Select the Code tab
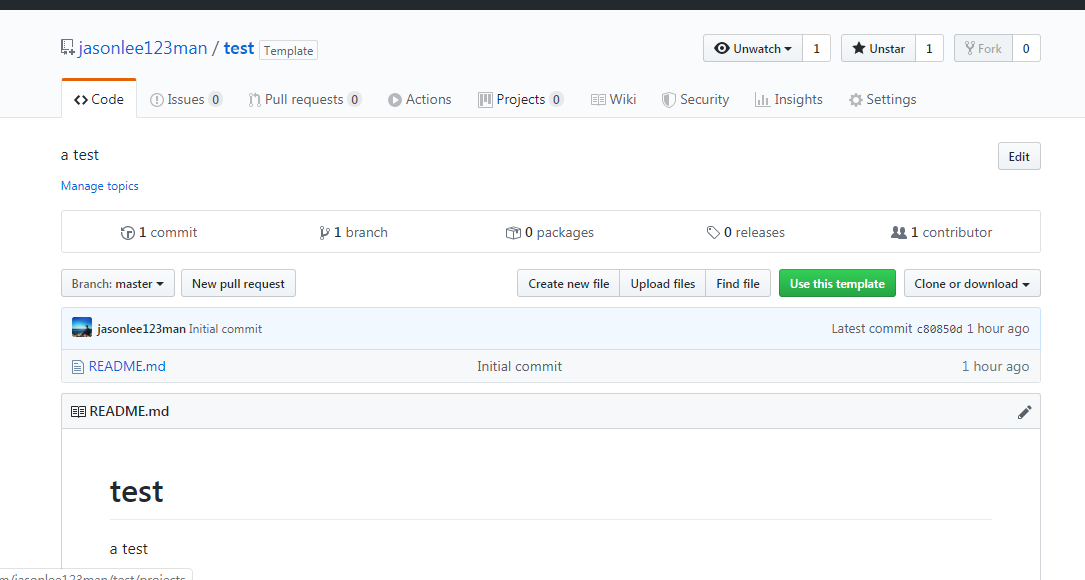1085x580 pixels. pos(99,100)
